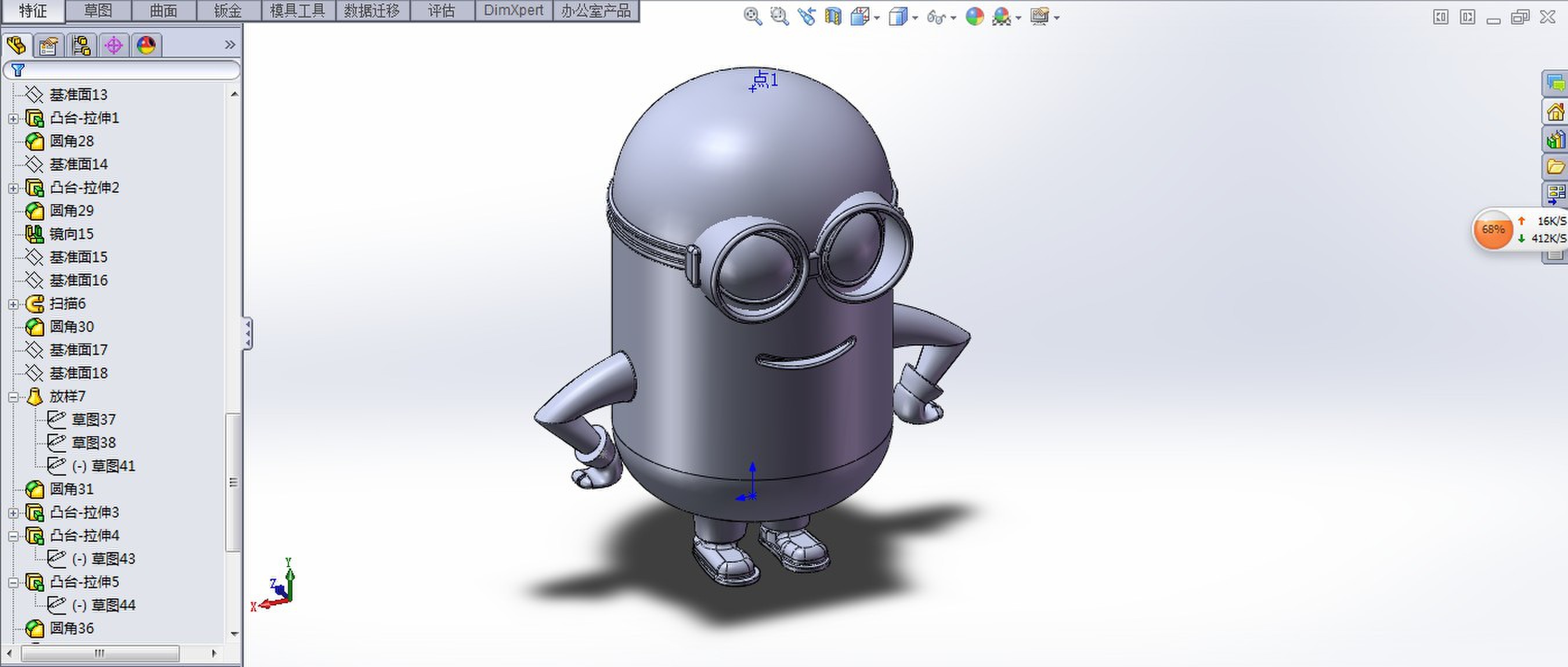Expand the 扫描6 sweep feature node

click(x=13, y=304)
